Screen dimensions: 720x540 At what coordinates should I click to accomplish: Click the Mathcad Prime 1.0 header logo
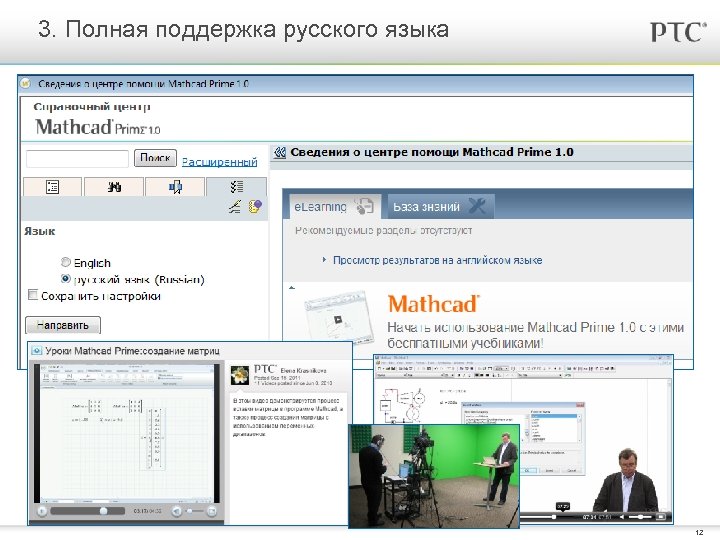pyautogui.click(x=98, y=127)
